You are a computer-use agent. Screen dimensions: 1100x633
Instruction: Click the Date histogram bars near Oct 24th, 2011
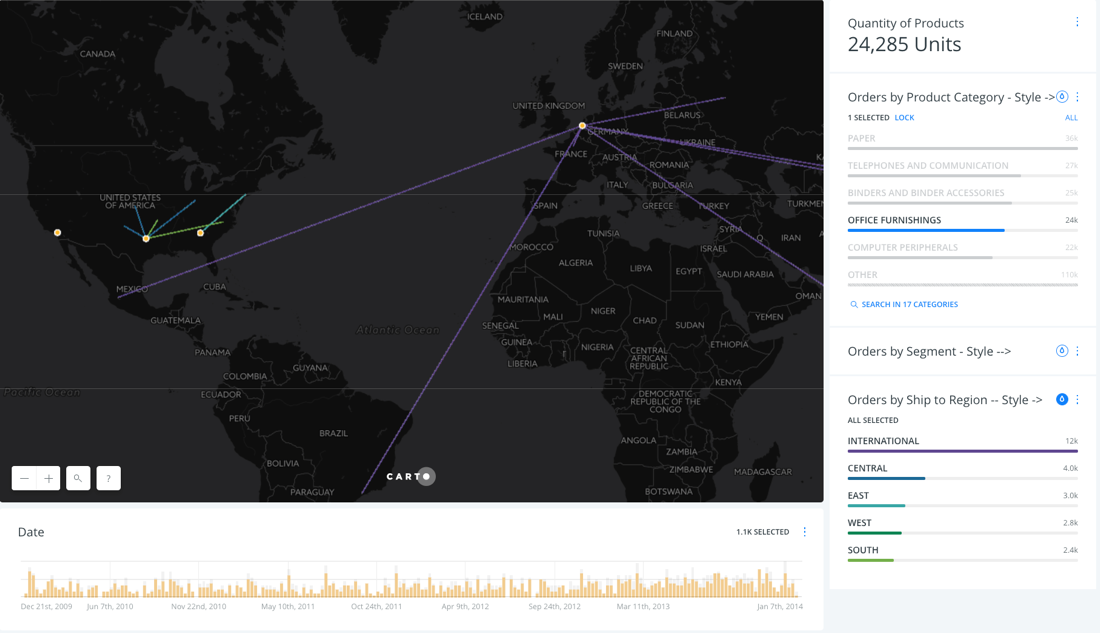point(376,585)
